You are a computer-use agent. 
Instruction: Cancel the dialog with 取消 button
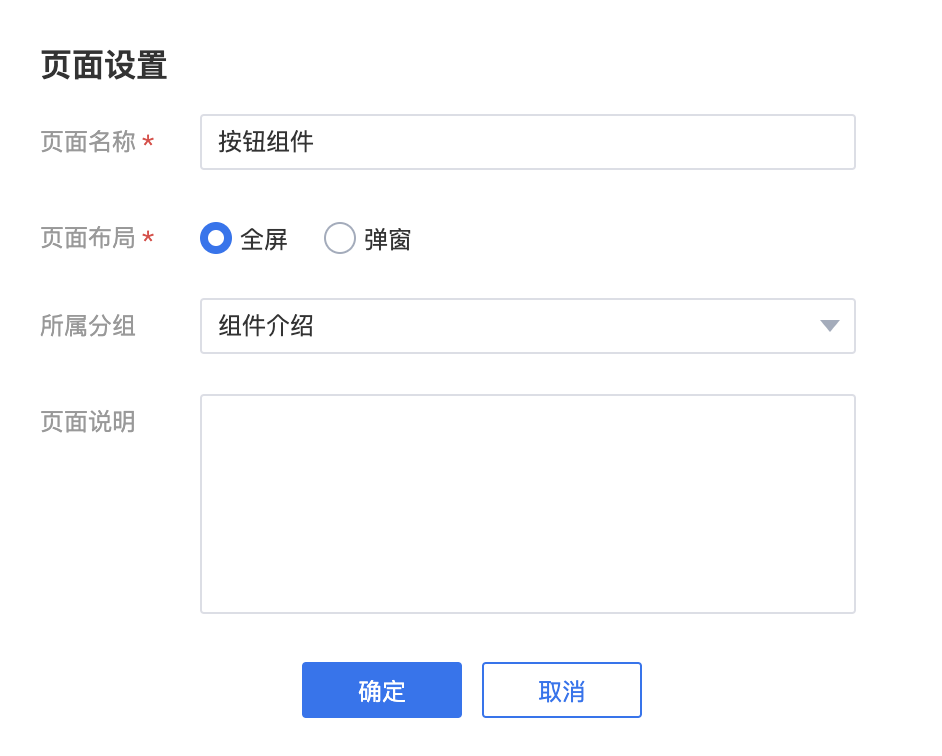[x=562, y=690]
